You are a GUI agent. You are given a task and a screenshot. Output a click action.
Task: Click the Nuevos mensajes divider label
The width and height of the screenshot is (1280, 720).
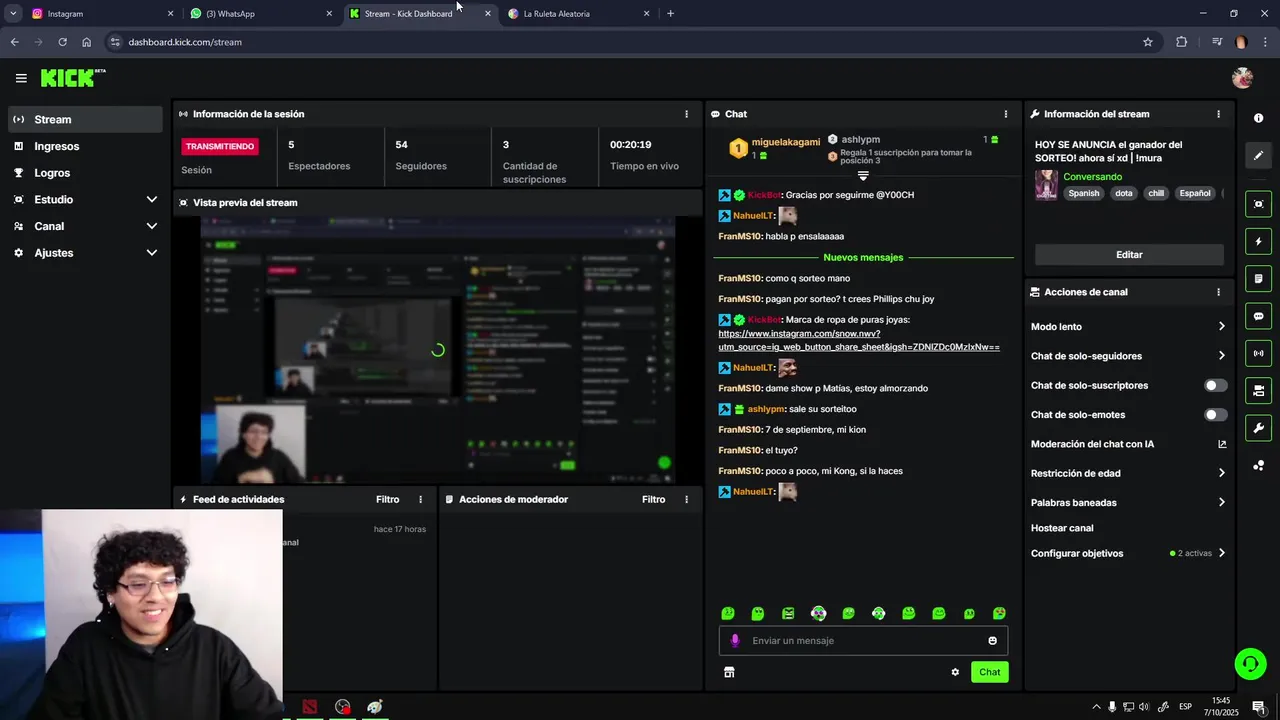pyautogui.click(x=863, y=257)
